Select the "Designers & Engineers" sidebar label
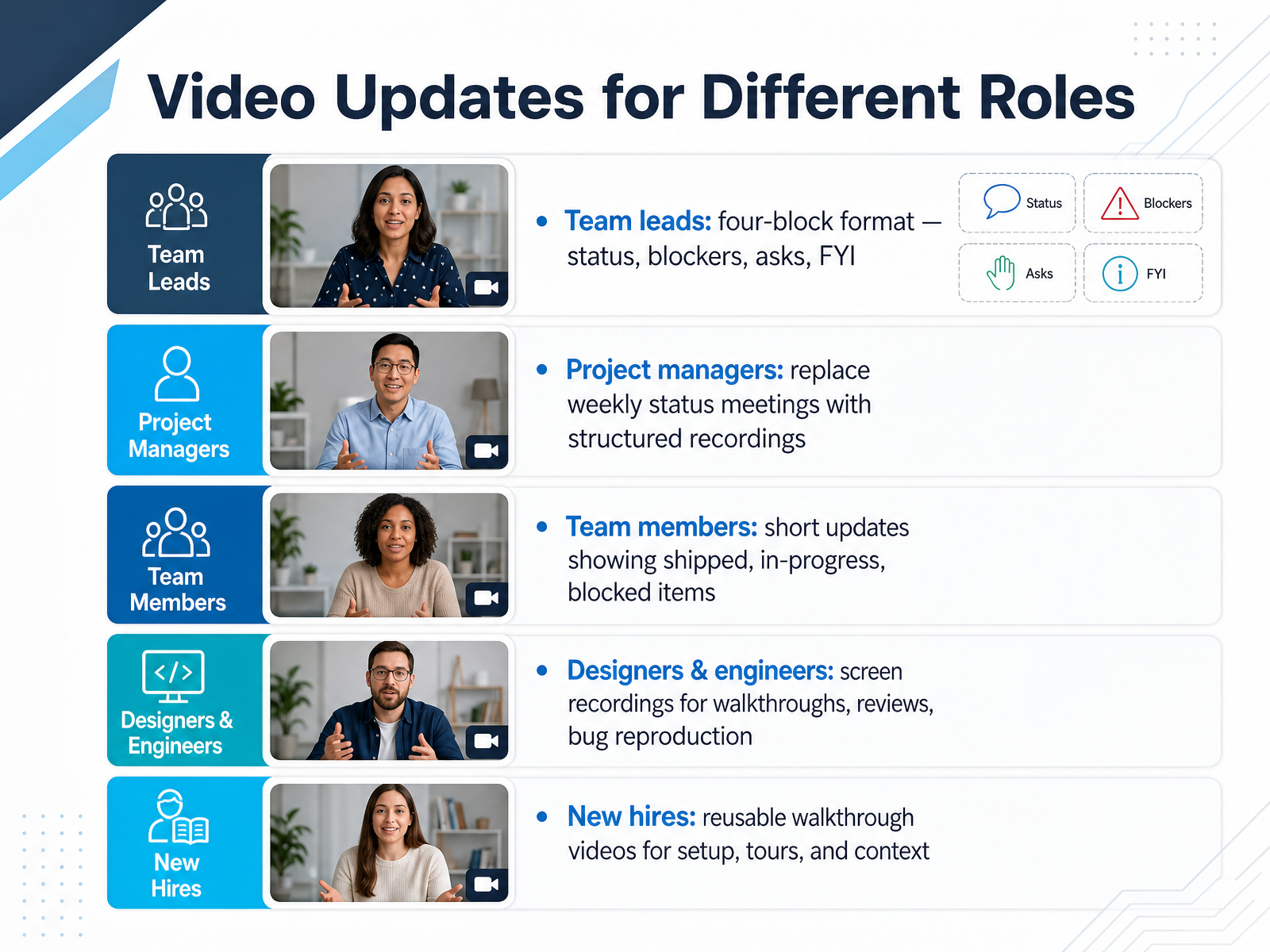Image resolution: width=1270 pixels, height=952 pixels. [176, 733]
